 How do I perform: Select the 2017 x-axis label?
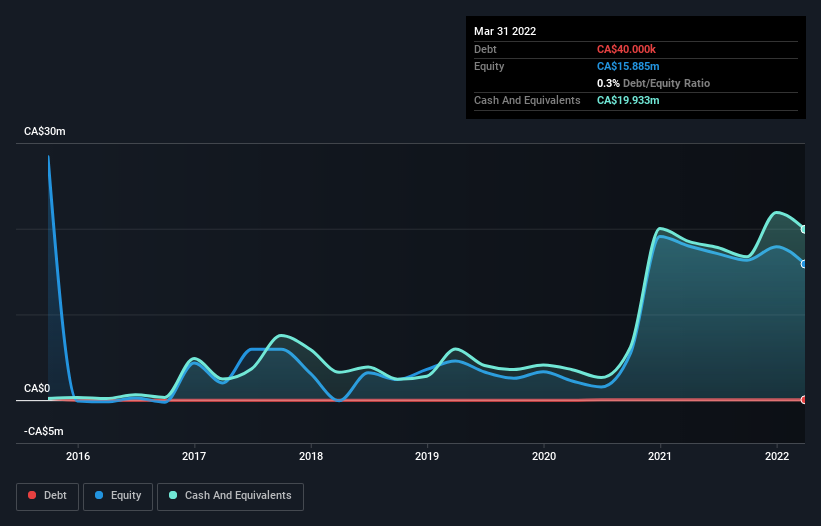pos(194,456)
